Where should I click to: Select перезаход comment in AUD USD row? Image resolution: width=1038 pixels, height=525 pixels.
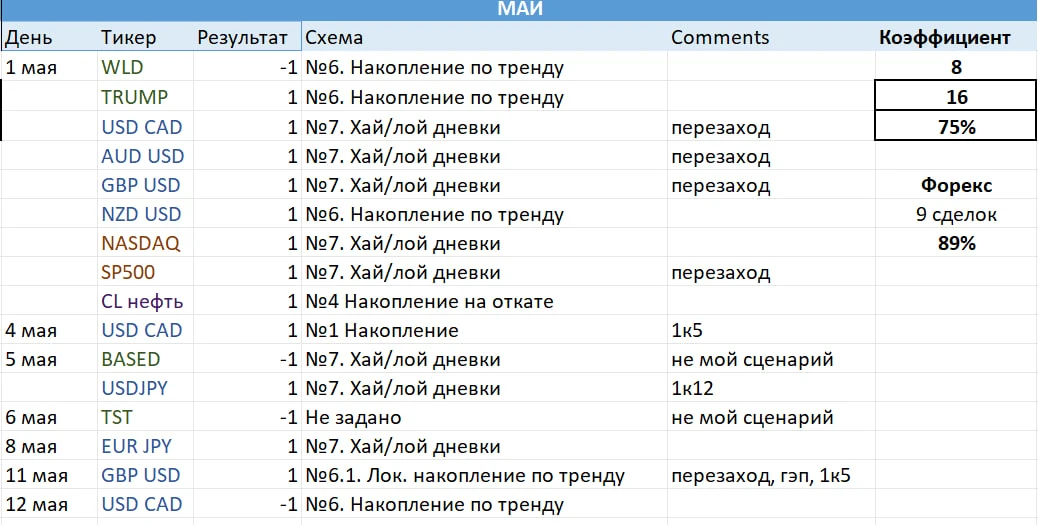(x=771, y=156)
